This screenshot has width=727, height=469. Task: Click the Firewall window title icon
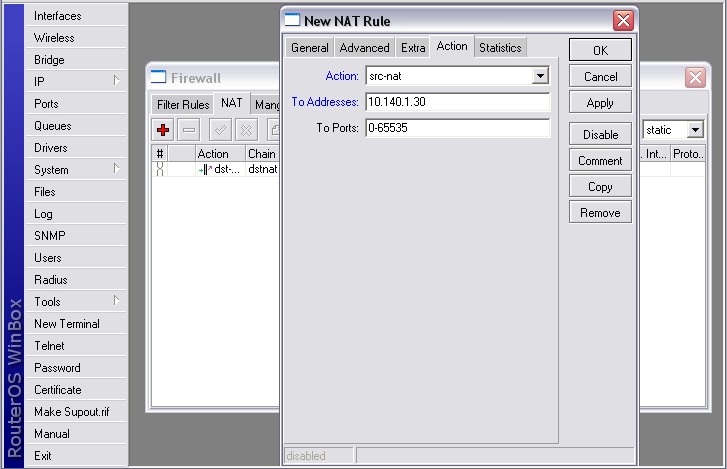(x=159, y=77)
